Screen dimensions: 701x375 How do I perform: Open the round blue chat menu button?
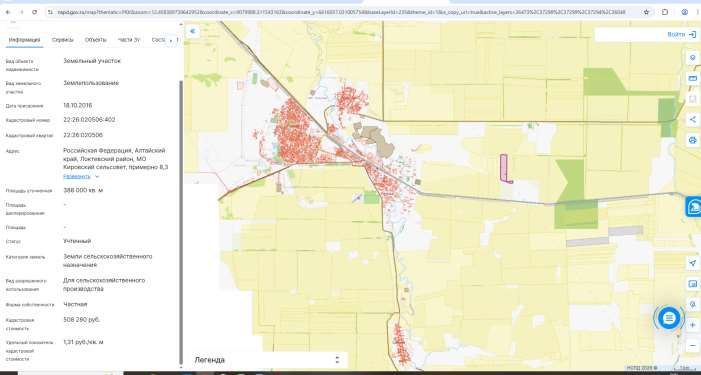[669, 318]
